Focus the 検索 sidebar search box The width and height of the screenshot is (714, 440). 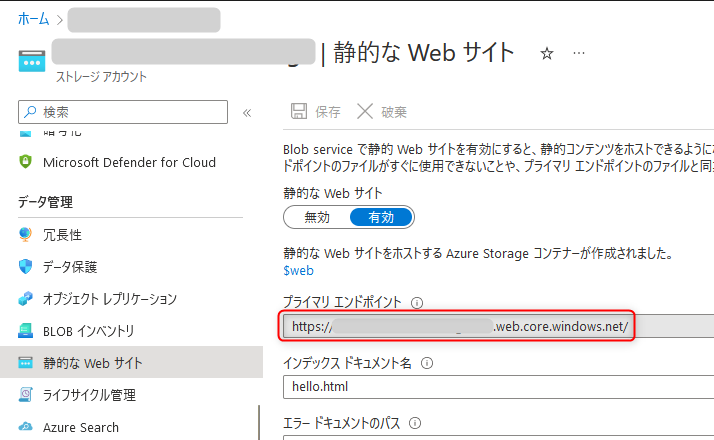(123, 112)
